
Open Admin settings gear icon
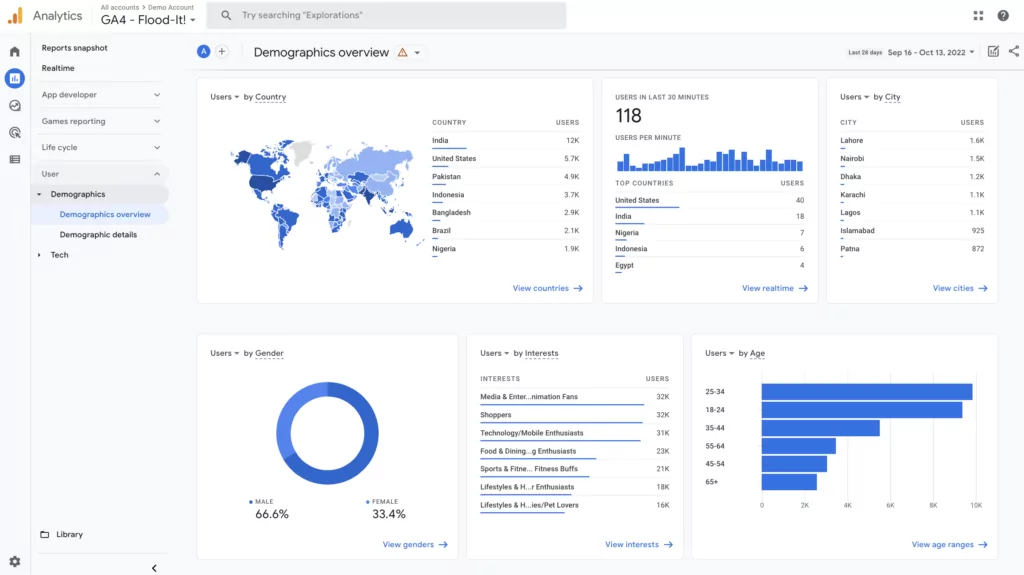[x=14, y=562]
